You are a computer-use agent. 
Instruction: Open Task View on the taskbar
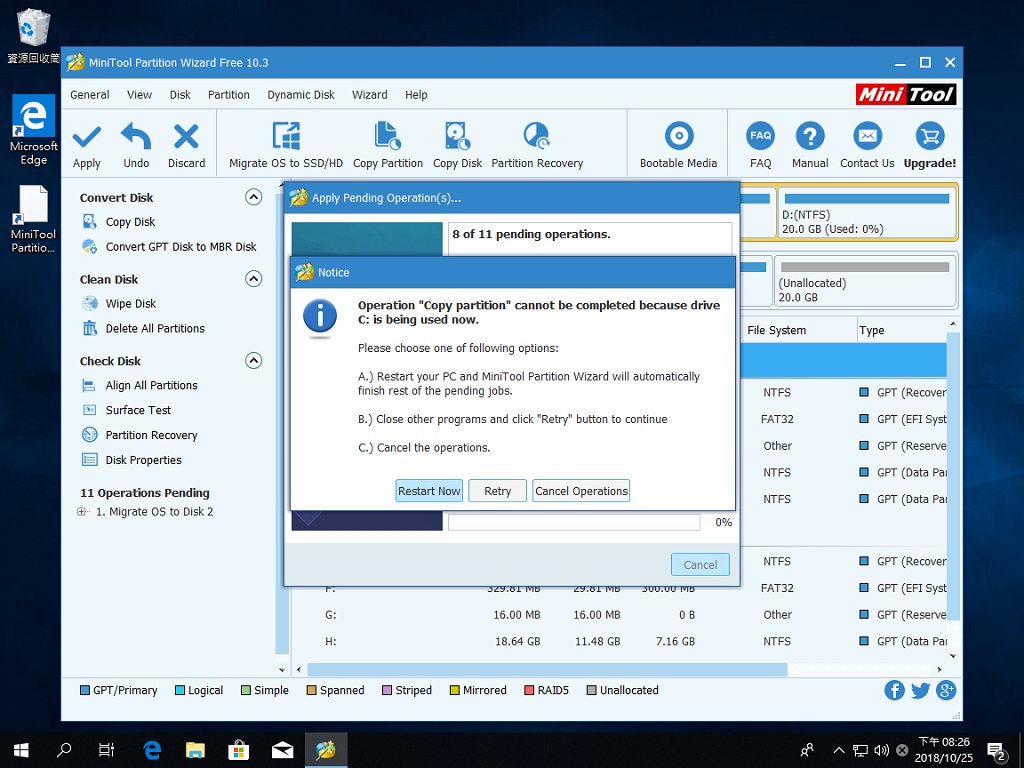[x=106, y=750]
